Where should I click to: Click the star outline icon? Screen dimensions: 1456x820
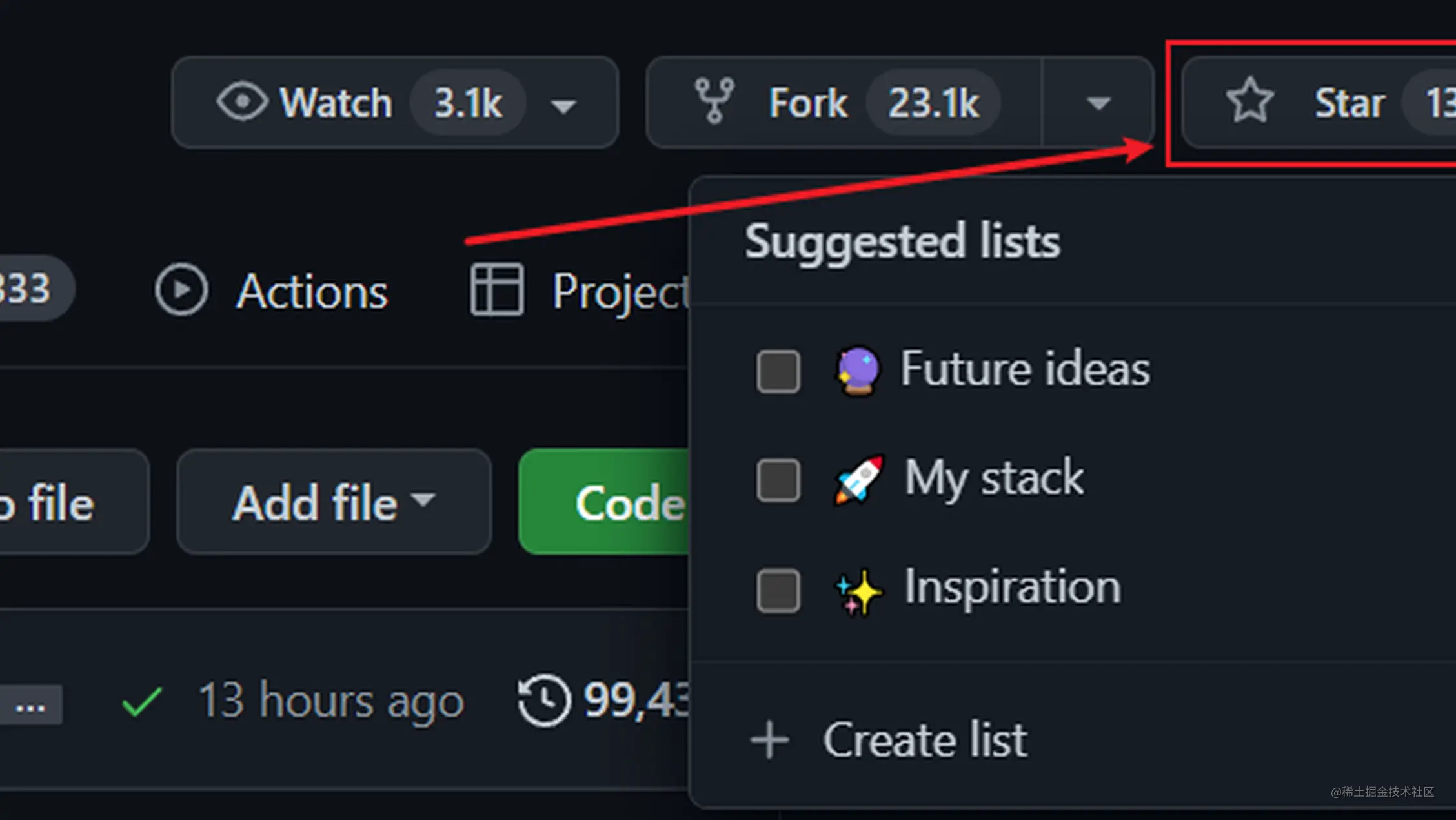click(x=1249, y=100)
